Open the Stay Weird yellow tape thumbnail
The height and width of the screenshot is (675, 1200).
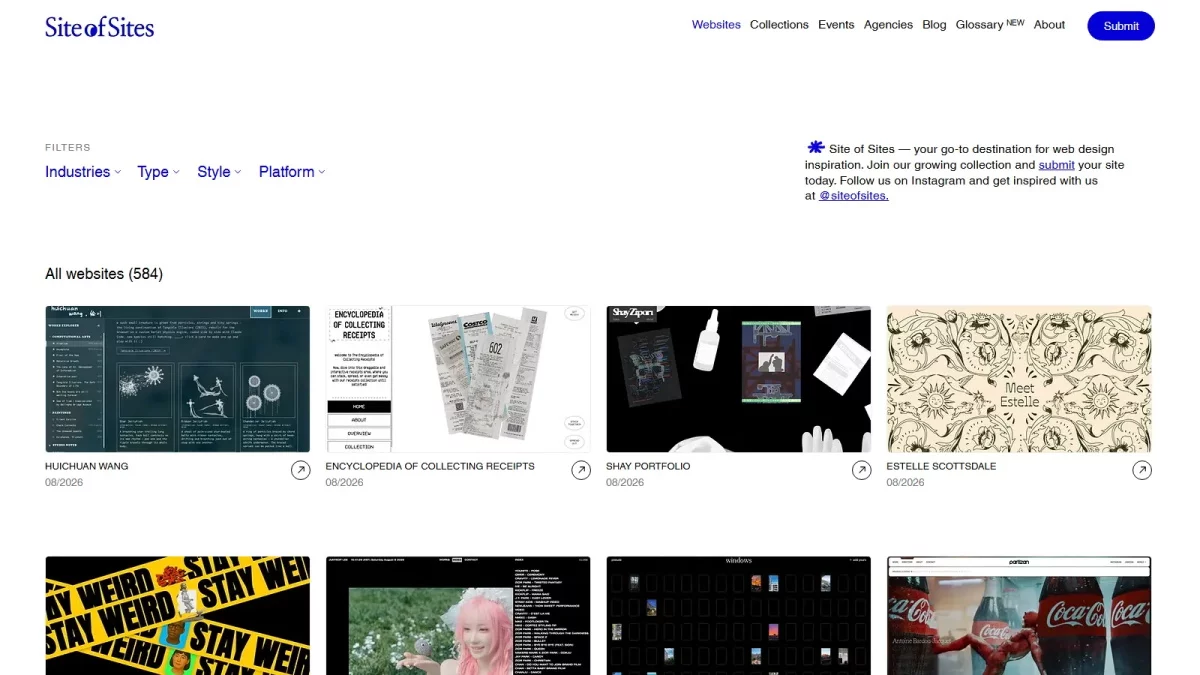[178, 616]
